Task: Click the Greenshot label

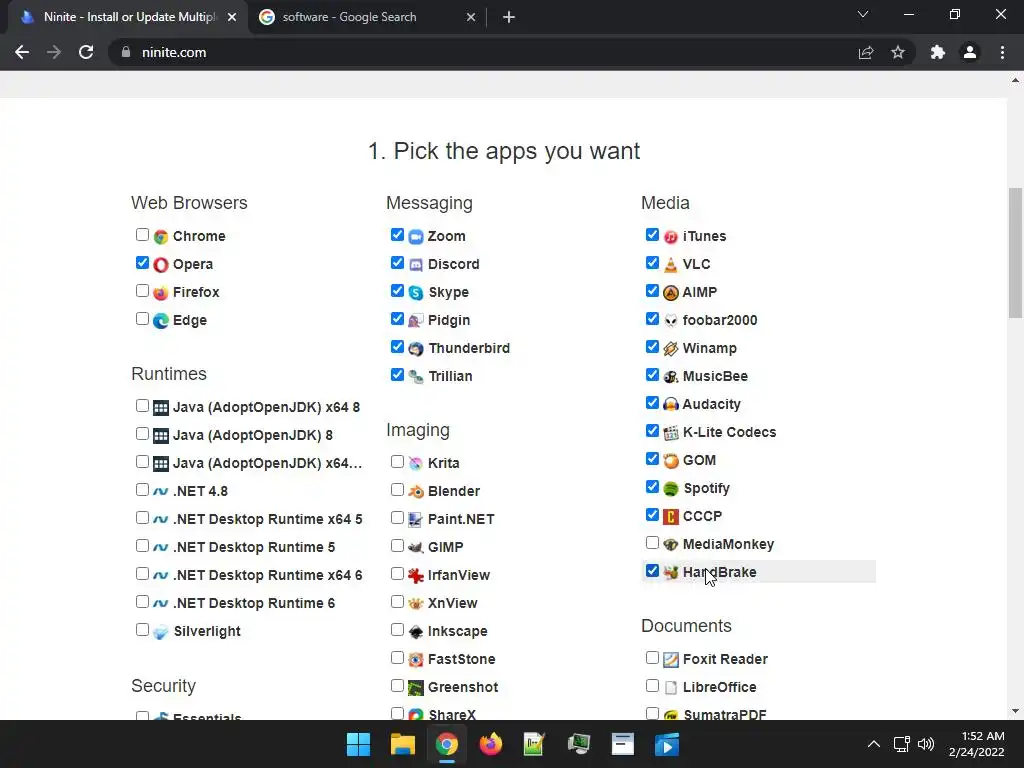Action: (463, 687)
